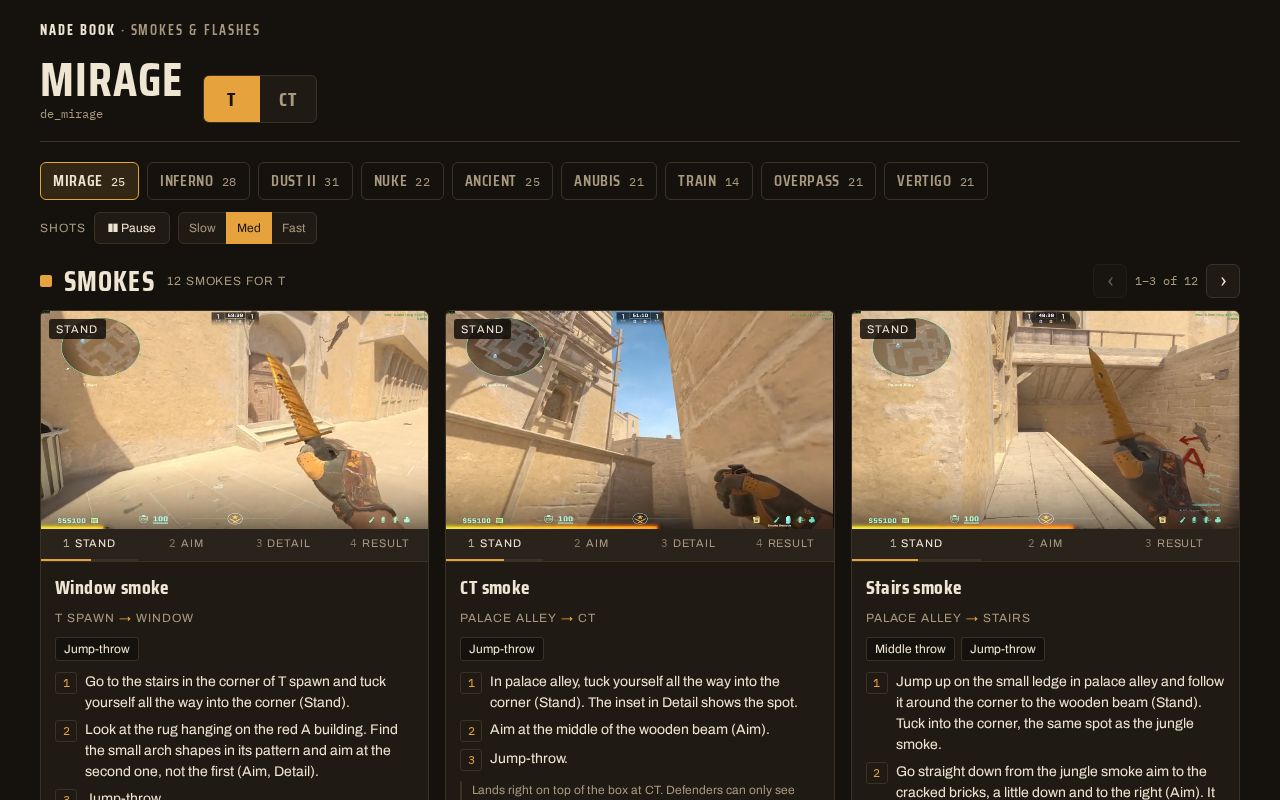This screenshot has height=800, width=1280.
Task: Show Detail step of Window smoke
Action: click(x=283, y=544)
